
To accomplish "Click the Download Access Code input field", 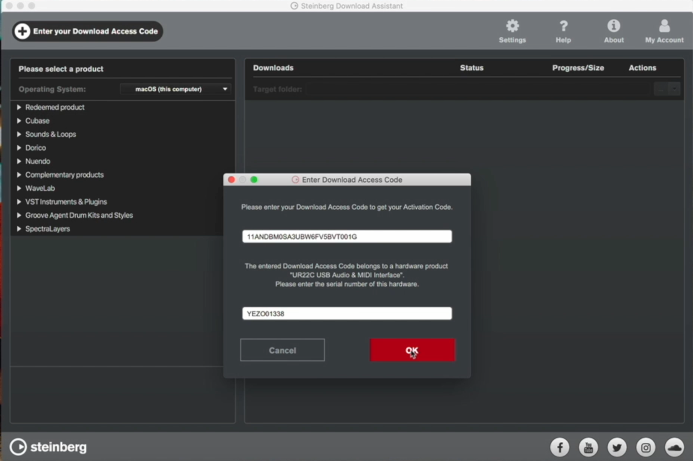I will (x=347, y=236).
